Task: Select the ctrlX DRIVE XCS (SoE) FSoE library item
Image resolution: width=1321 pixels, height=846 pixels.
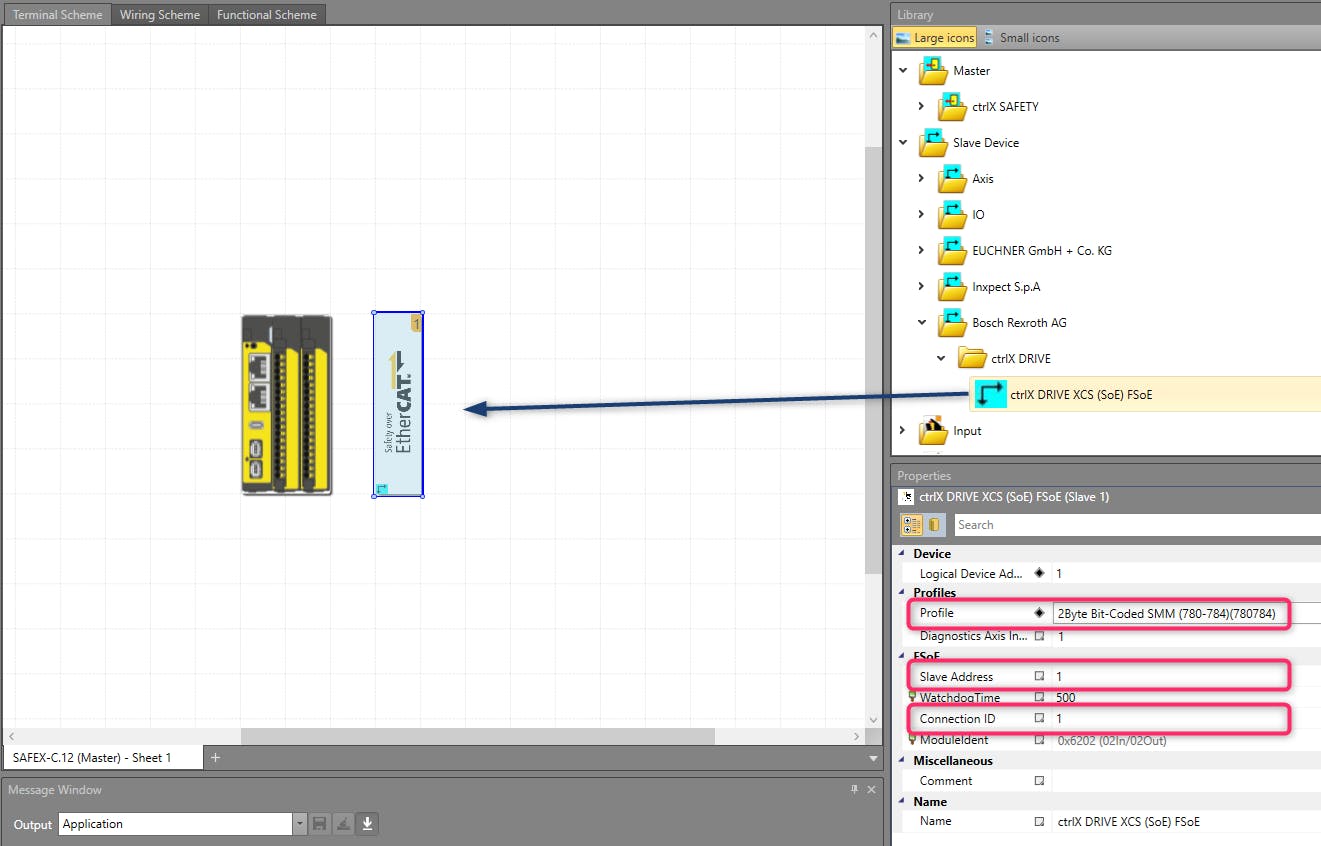Action: (x=1080, y=395)
